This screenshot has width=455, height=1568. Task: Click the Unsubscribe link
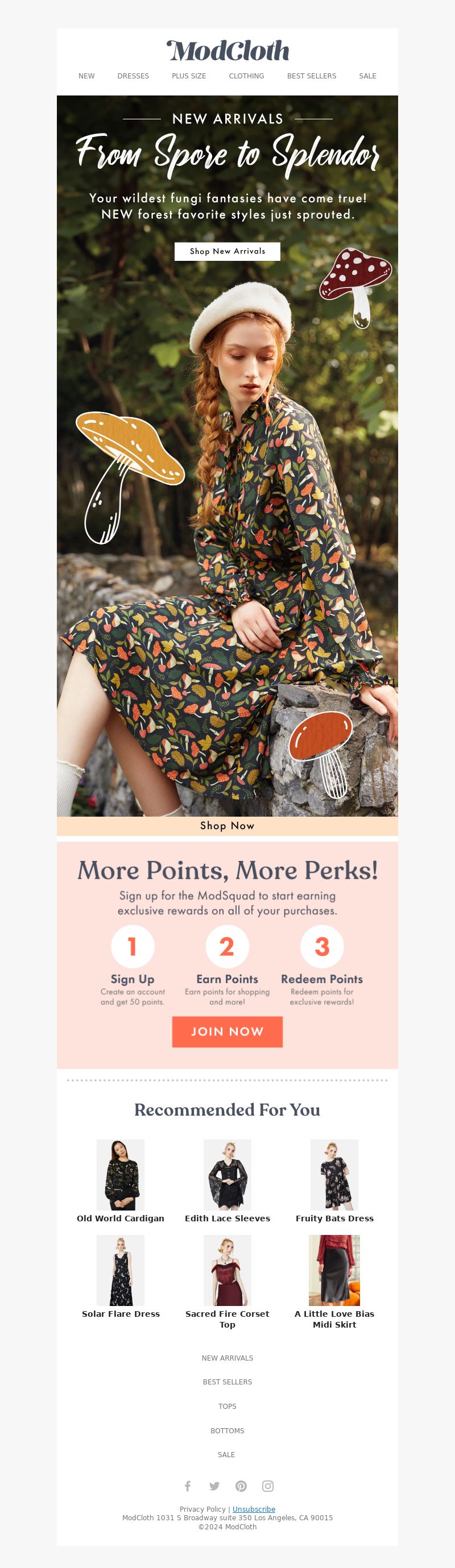(254, 1509)
